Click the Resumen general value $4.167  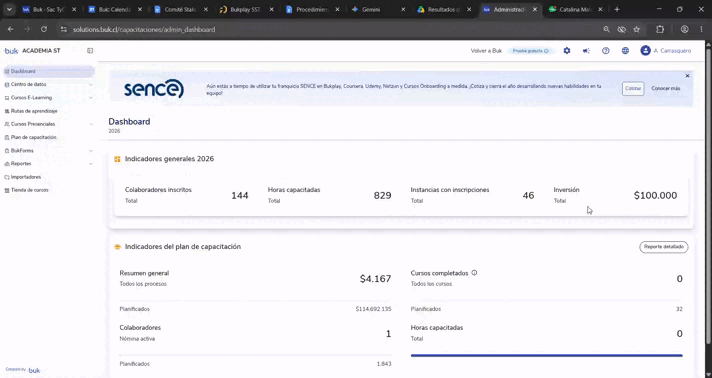tap(376, 279)
